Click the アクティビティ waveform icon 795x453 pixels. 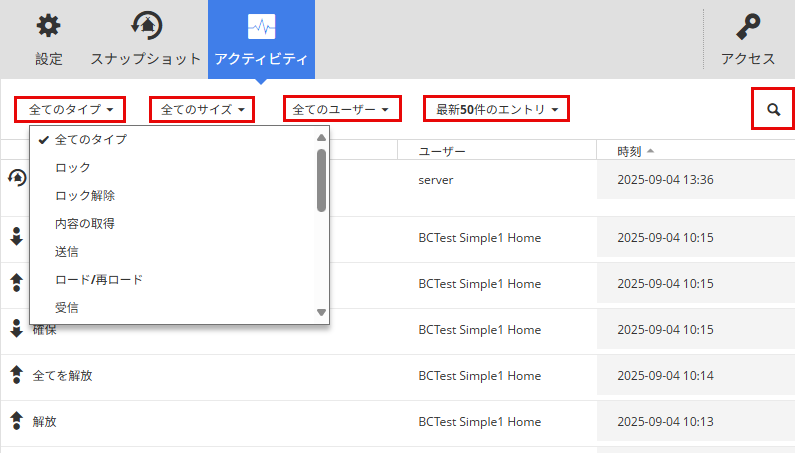261,27
